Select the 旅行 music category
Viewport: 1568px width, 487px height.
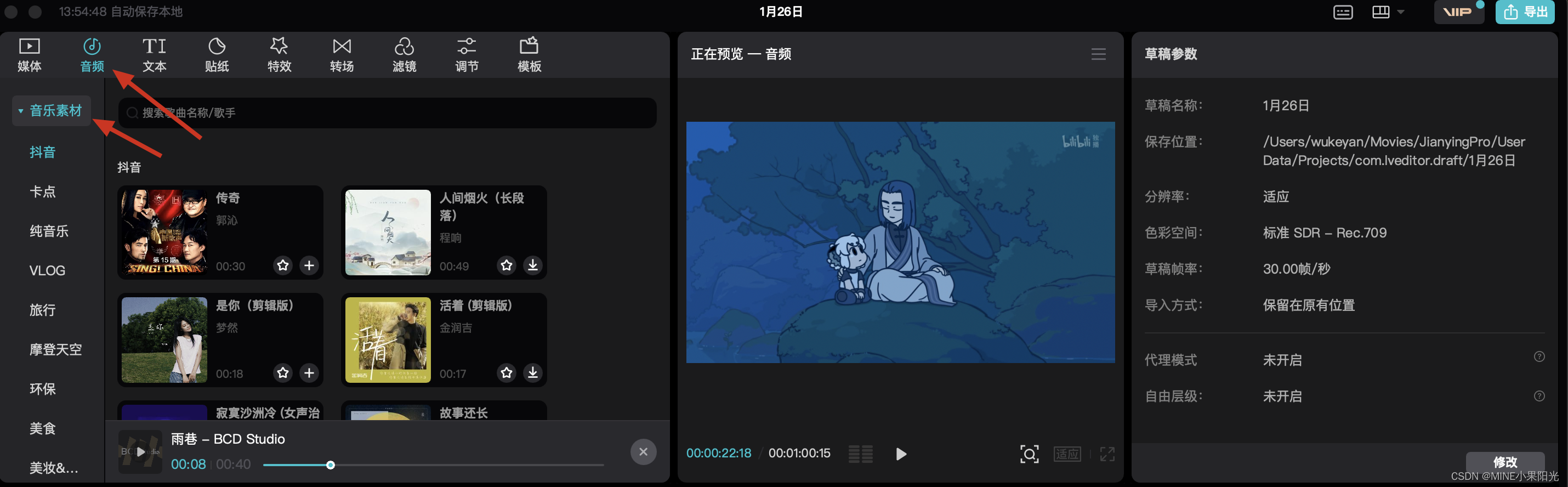(43, 310)
